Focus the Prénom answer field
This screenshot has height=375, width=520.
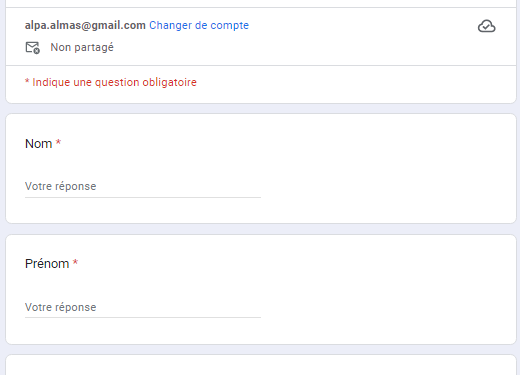coord(143,307)
